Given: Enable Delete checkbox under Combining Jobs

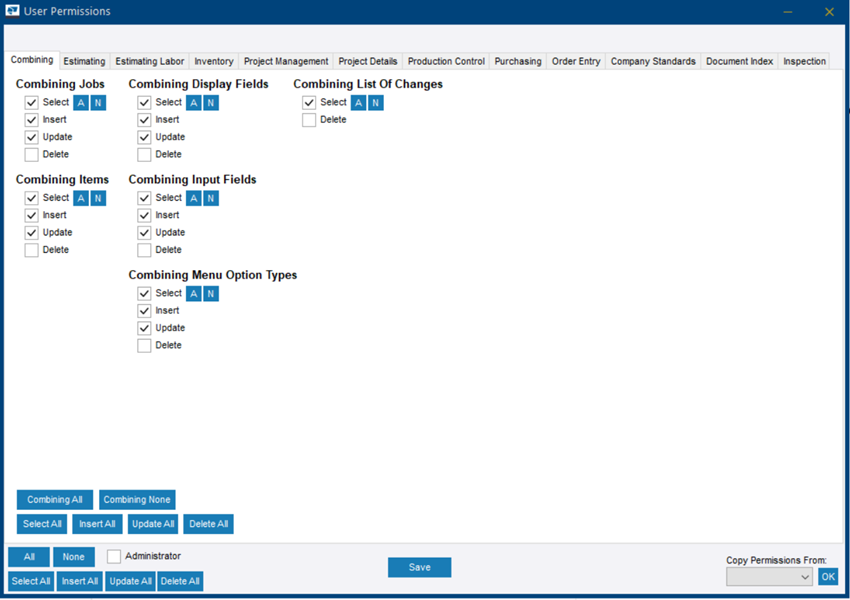Looking at the screenshot, I should tap(31, 154).
